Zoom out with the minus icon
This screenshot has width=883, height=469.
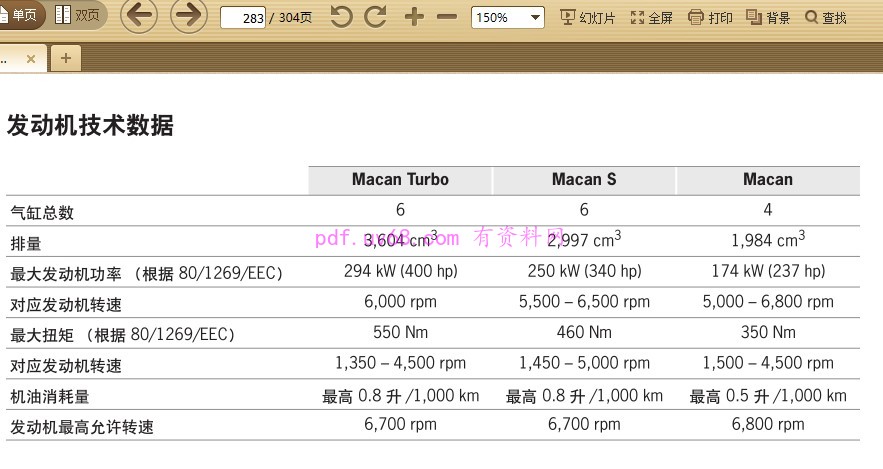click(447, 17)
